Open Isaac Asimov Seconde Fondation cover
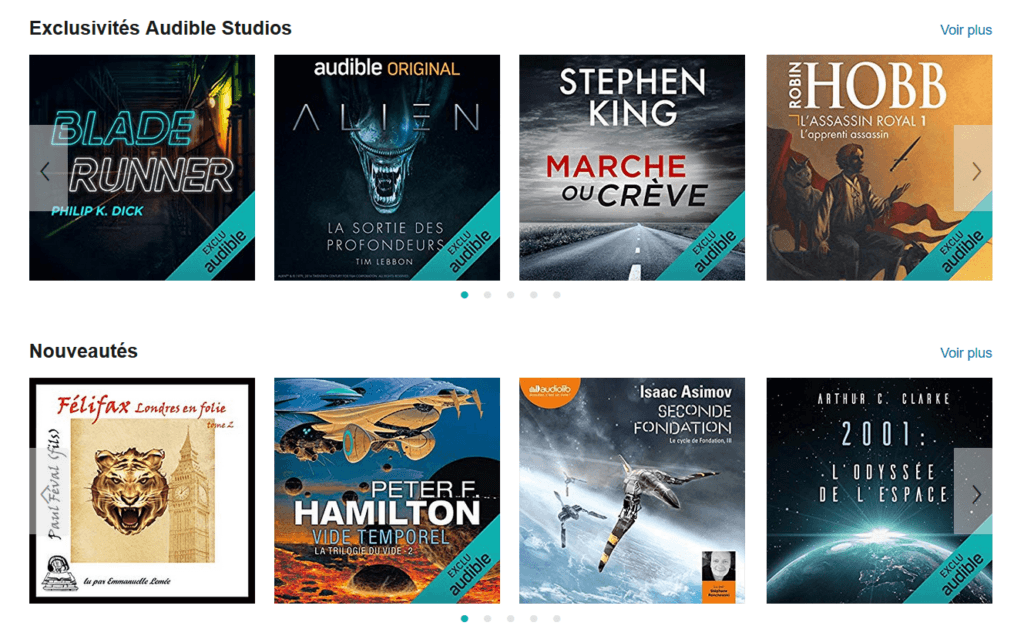Screen dimensions: 1024x636 pos(632,490)
